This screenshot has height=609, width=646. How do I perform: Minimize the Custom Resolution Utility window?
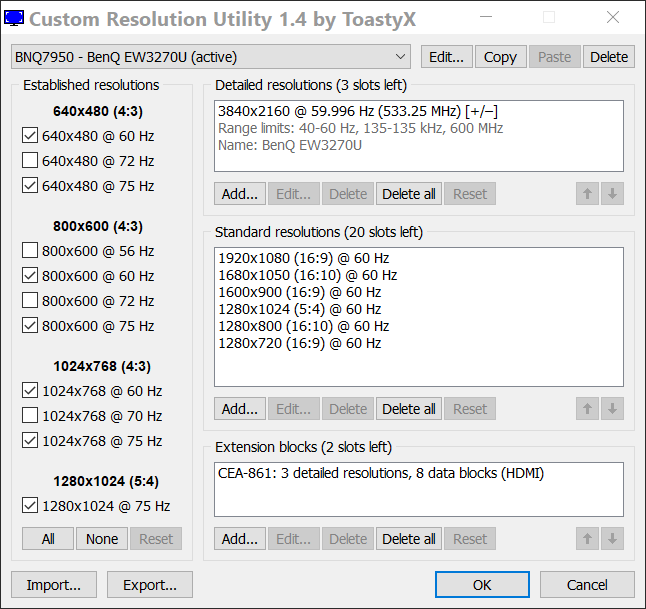[x=486, y=17]
